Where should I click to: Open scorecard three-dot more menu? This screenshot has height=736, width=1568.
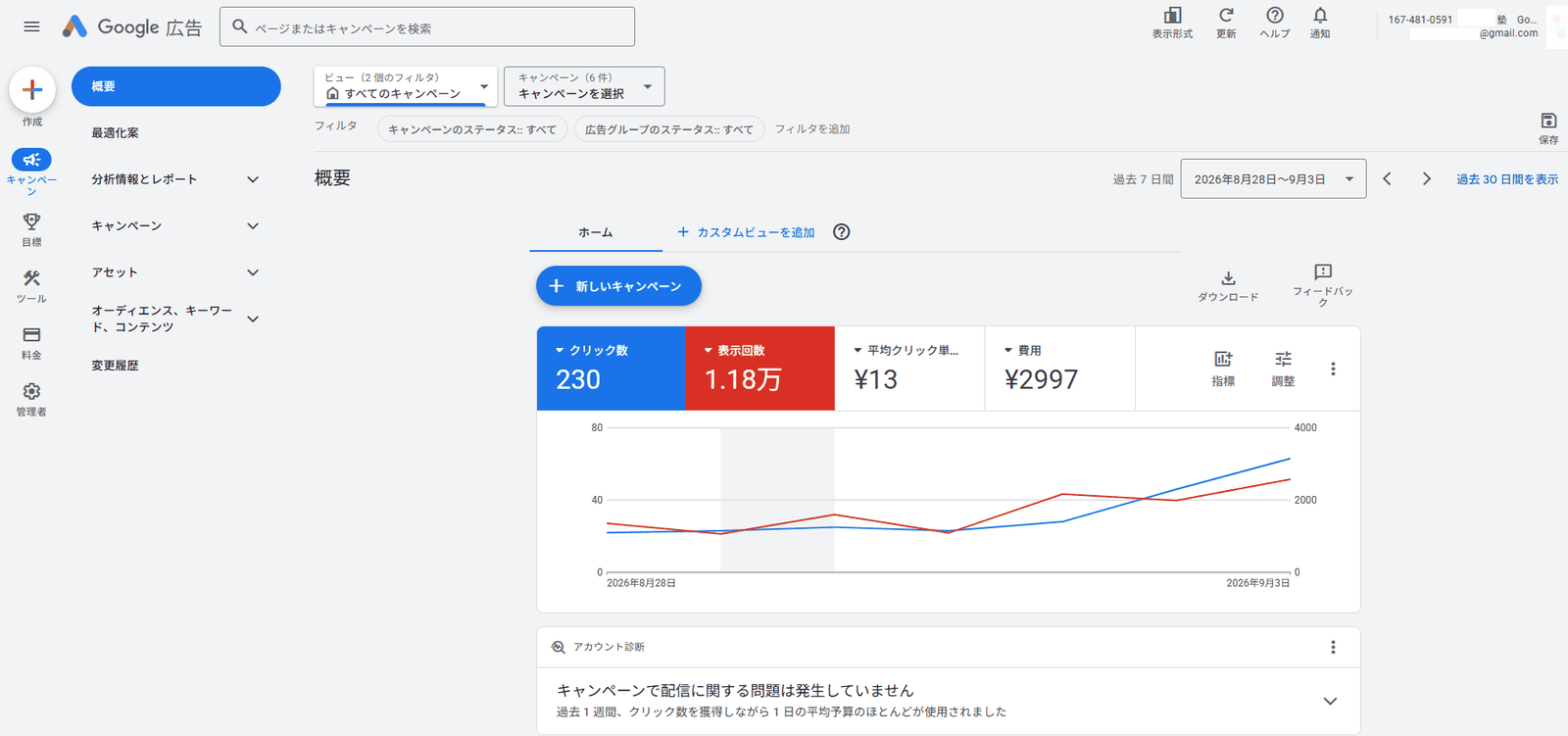1333,368
